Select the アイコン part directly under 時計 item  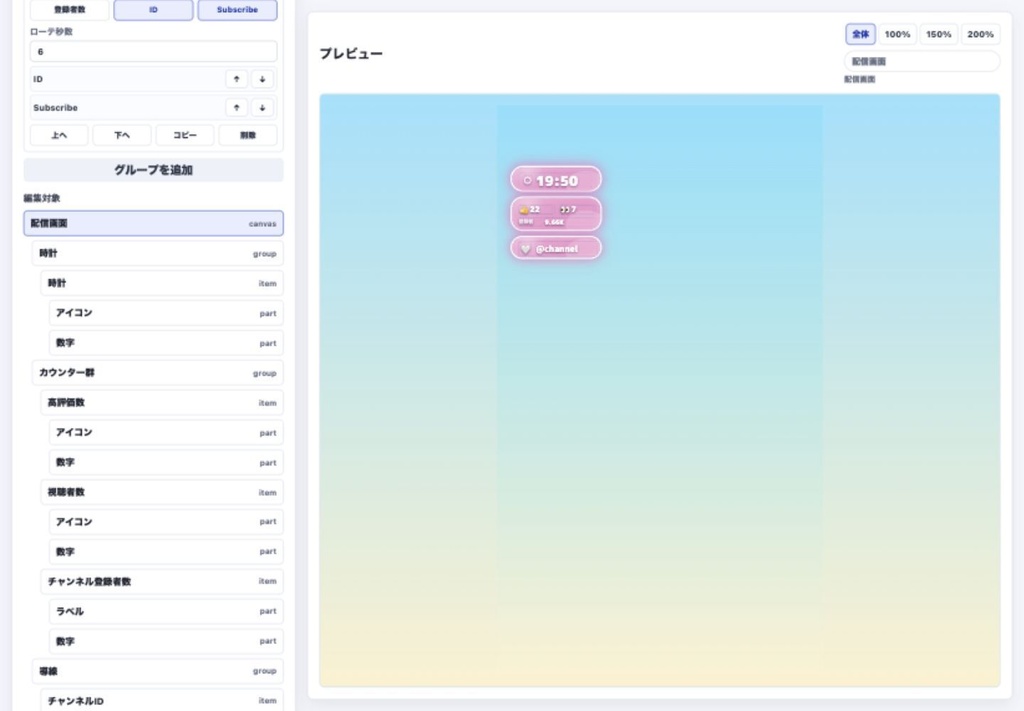click(x=166, y=313)
